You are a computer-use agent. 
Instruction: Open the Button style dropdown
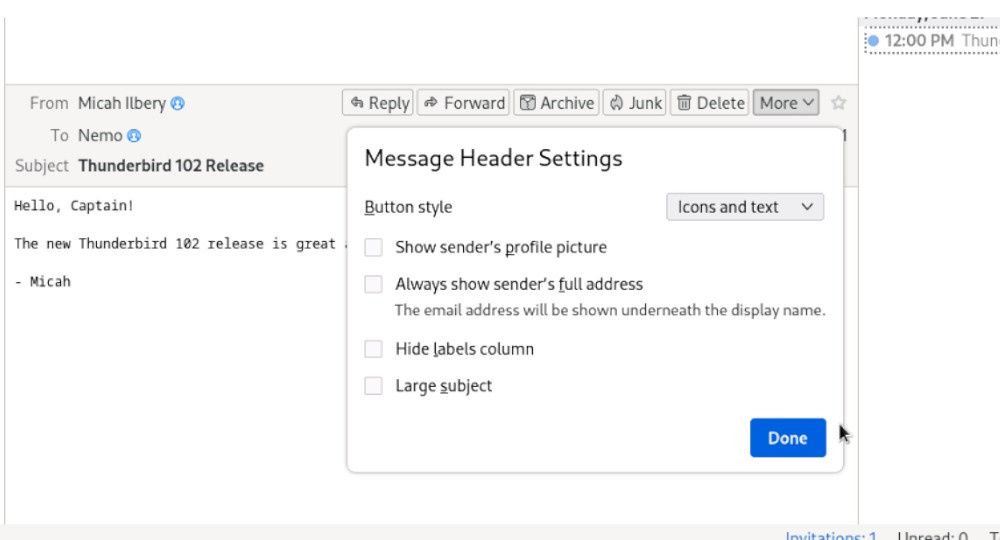pos(745,207)
